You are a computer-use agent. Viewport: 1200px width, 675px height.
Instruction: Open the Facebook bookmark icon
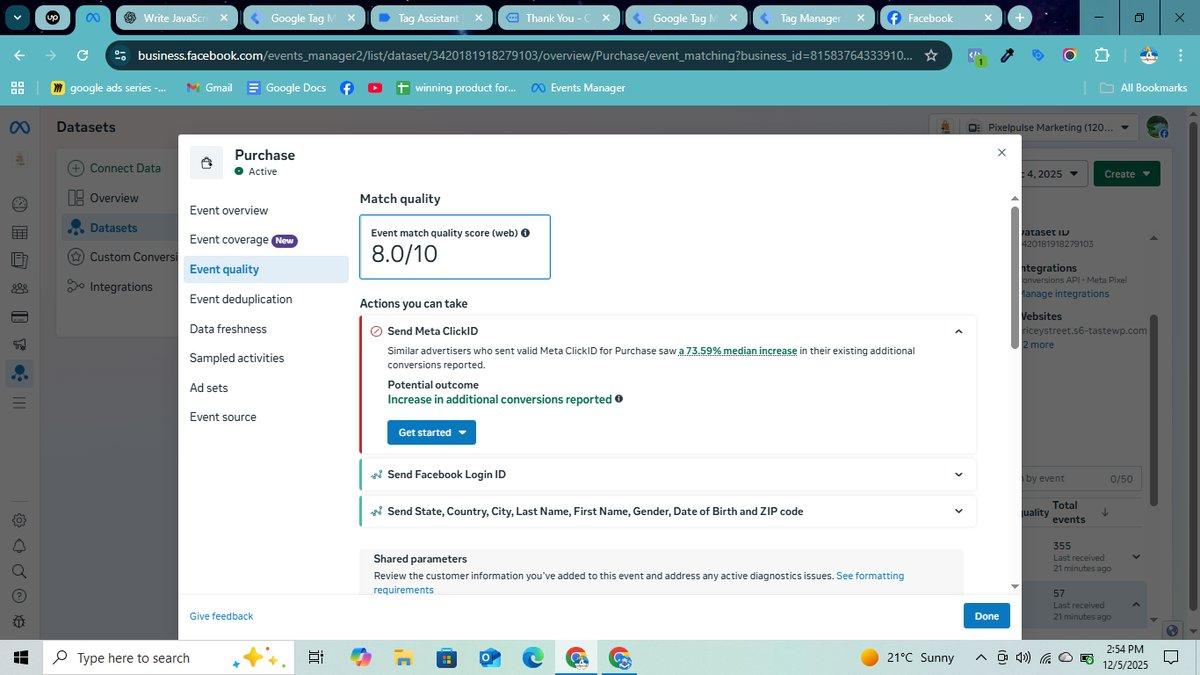[x=346, y=88]
